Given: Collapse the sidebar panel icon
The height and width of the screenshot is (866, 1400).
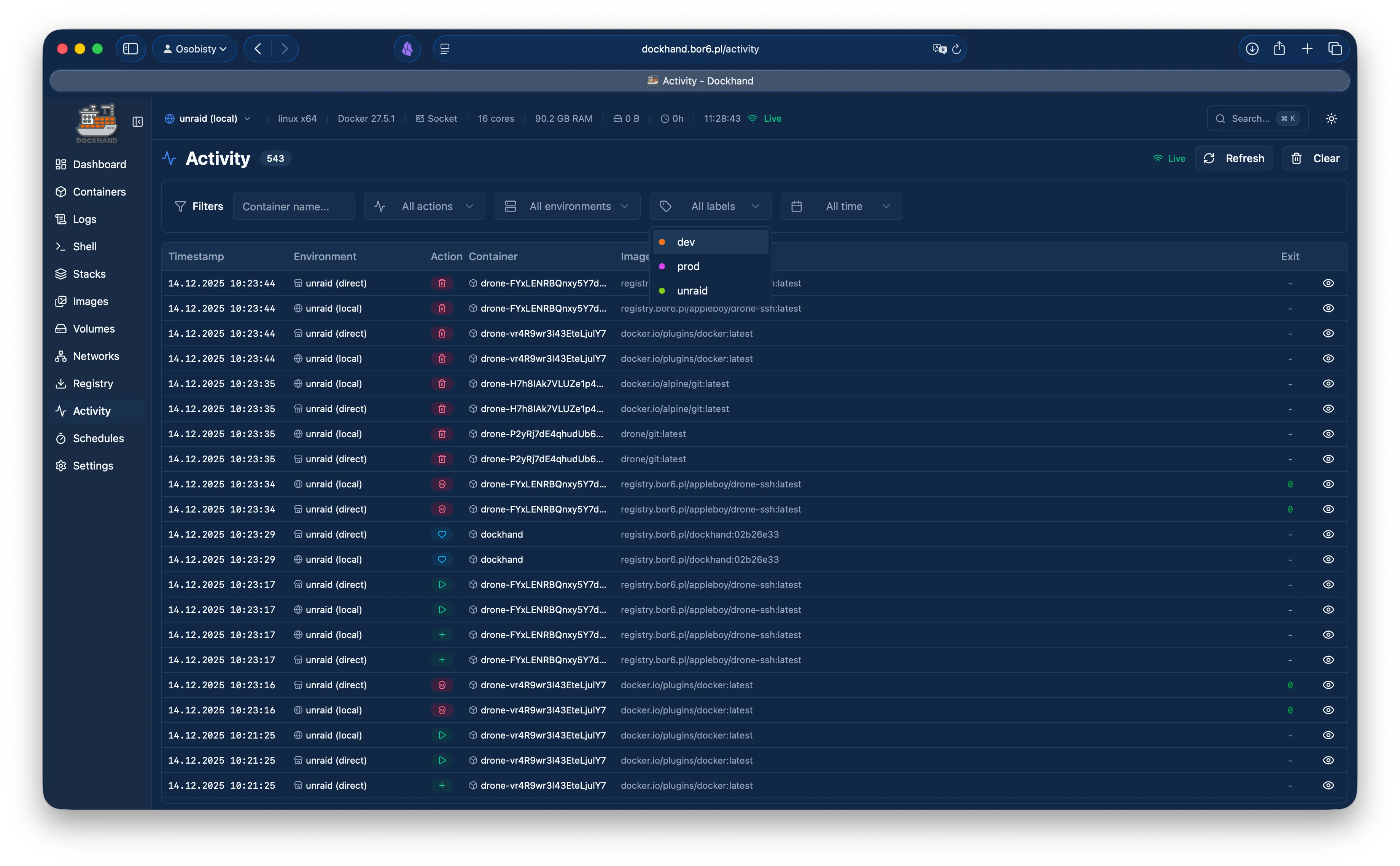Looking at the screenshot, I should coord(137,121).
